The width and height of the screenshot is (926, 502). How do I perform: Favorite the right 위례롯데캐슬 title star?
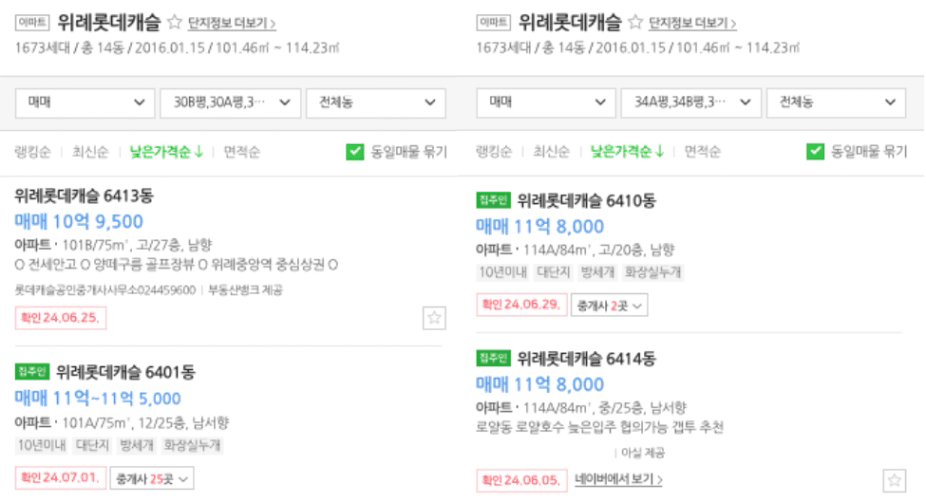(x=635, y=22)
